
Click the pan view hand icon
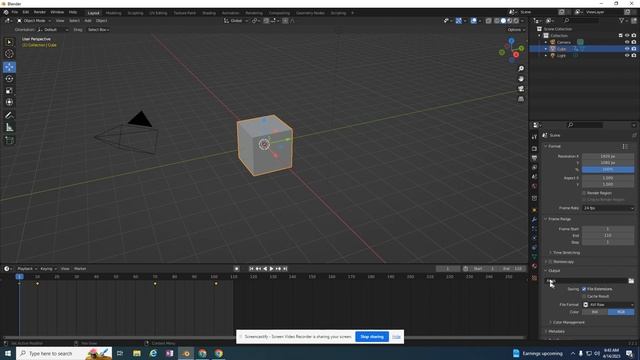pyautogui.click(x=521, y=79)
